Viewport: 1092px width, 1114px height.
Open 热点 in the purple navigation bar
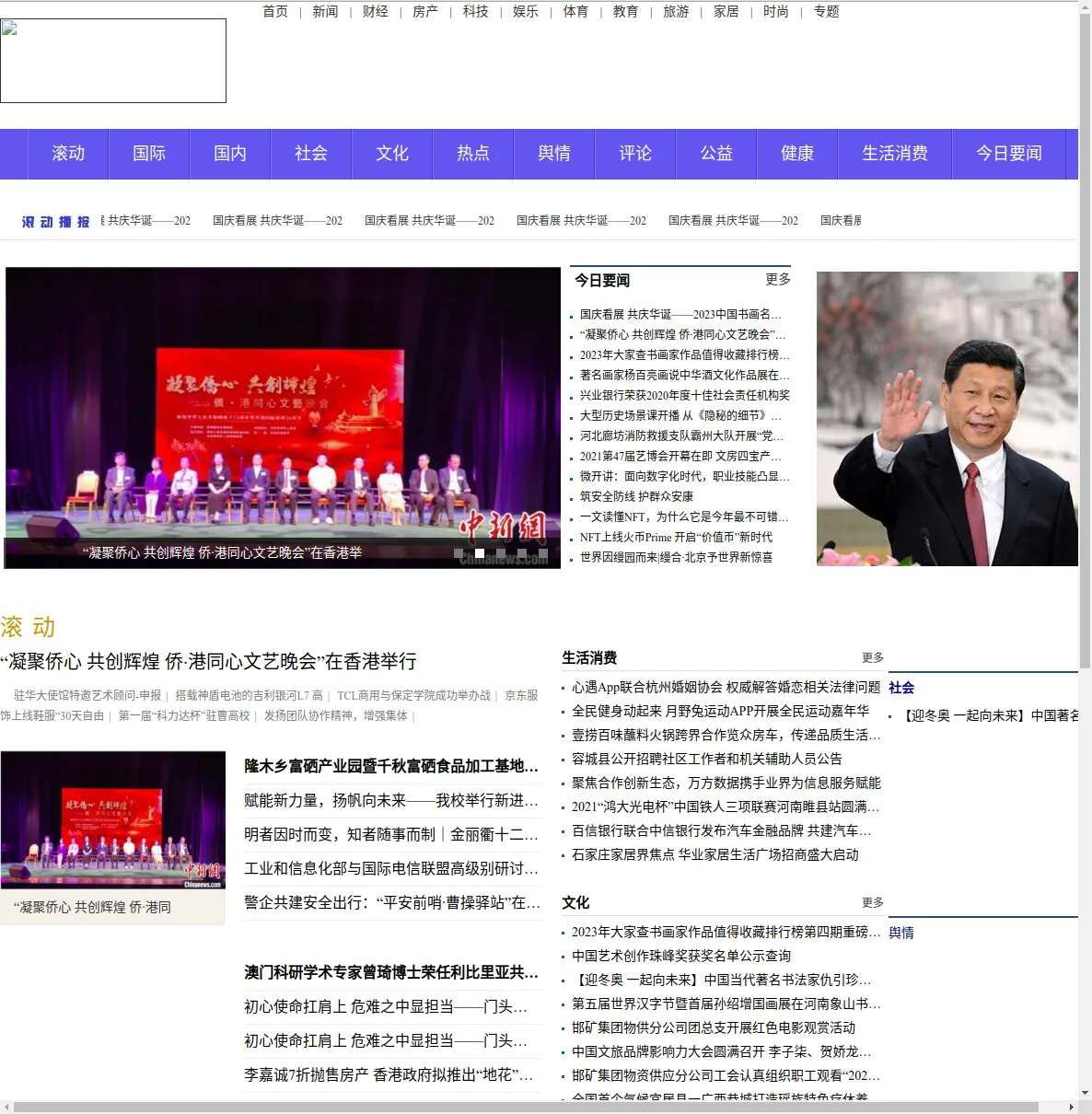(473, 154)
